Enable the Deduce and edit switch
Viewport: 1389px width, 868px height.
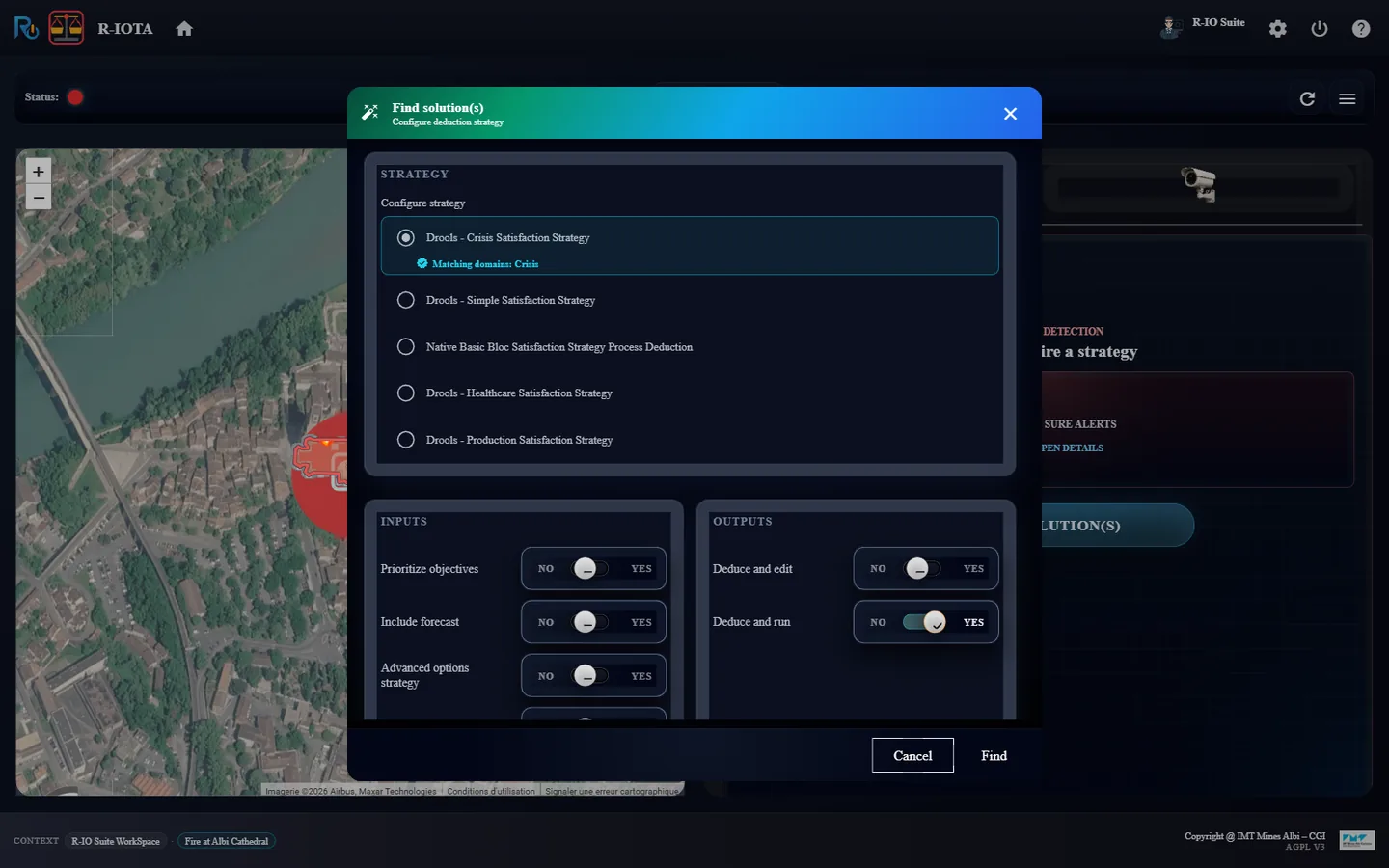(924, 569)
